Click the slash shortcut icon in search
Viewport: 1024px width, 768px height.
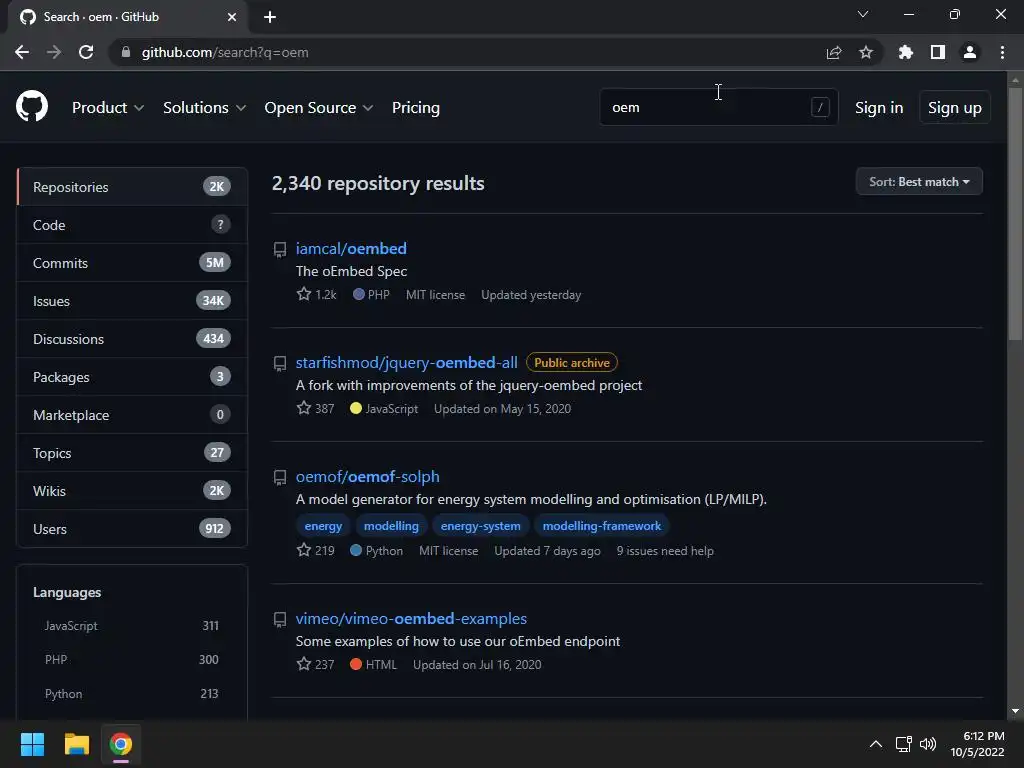[x=820, y=107]
